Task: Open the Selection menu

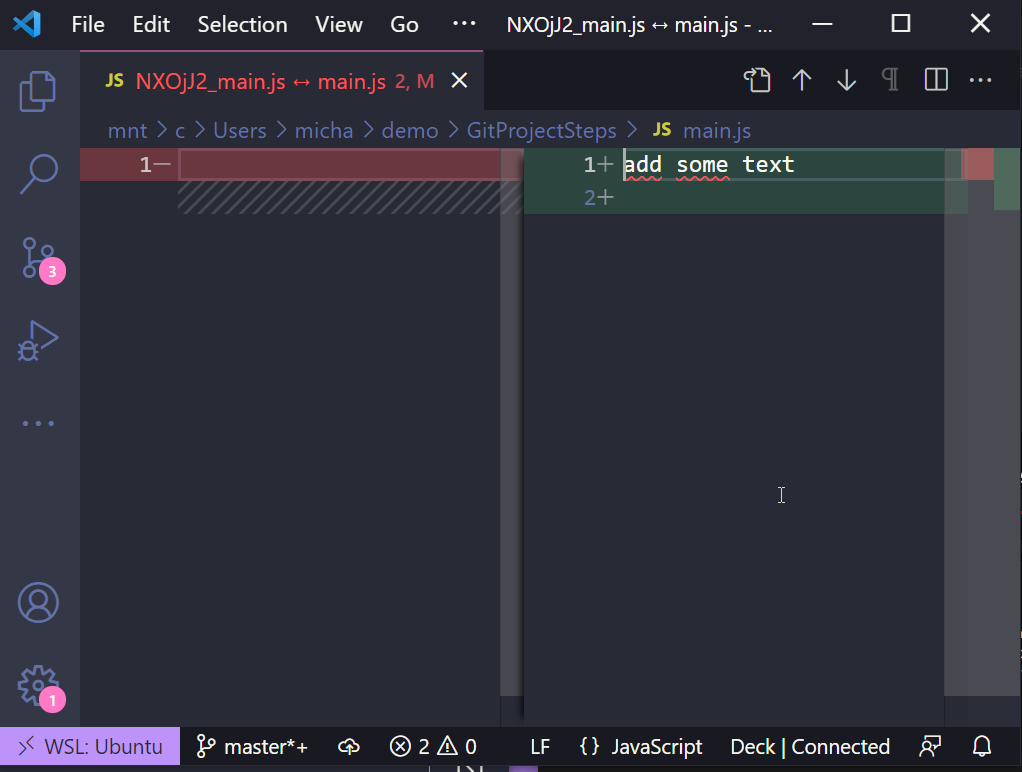Action: pyautogui.click(x=242, y=24)
